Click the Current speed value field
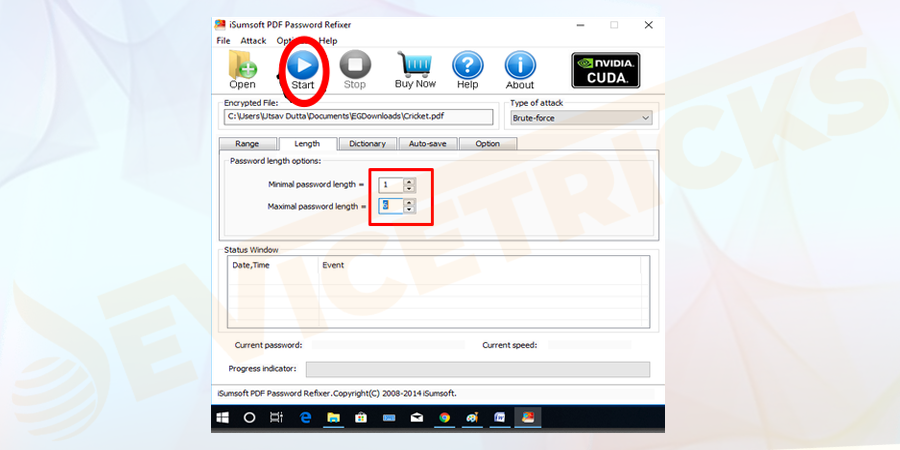The width and height of the screenshot is (900, 450). click(x=589, y=345)
